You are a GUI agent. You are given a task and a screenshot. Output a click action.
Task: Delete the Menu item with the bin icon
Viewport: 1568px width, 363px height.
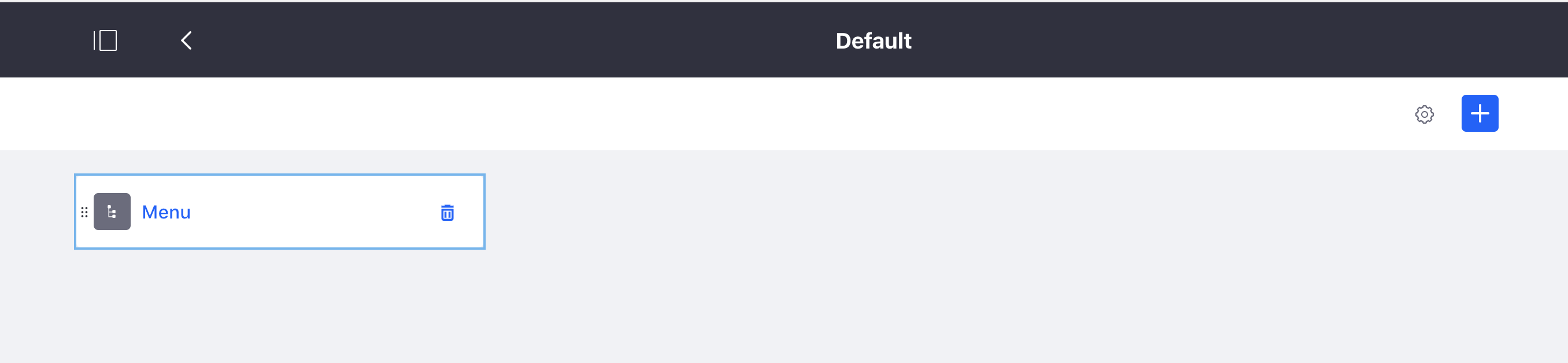point(448,213)
